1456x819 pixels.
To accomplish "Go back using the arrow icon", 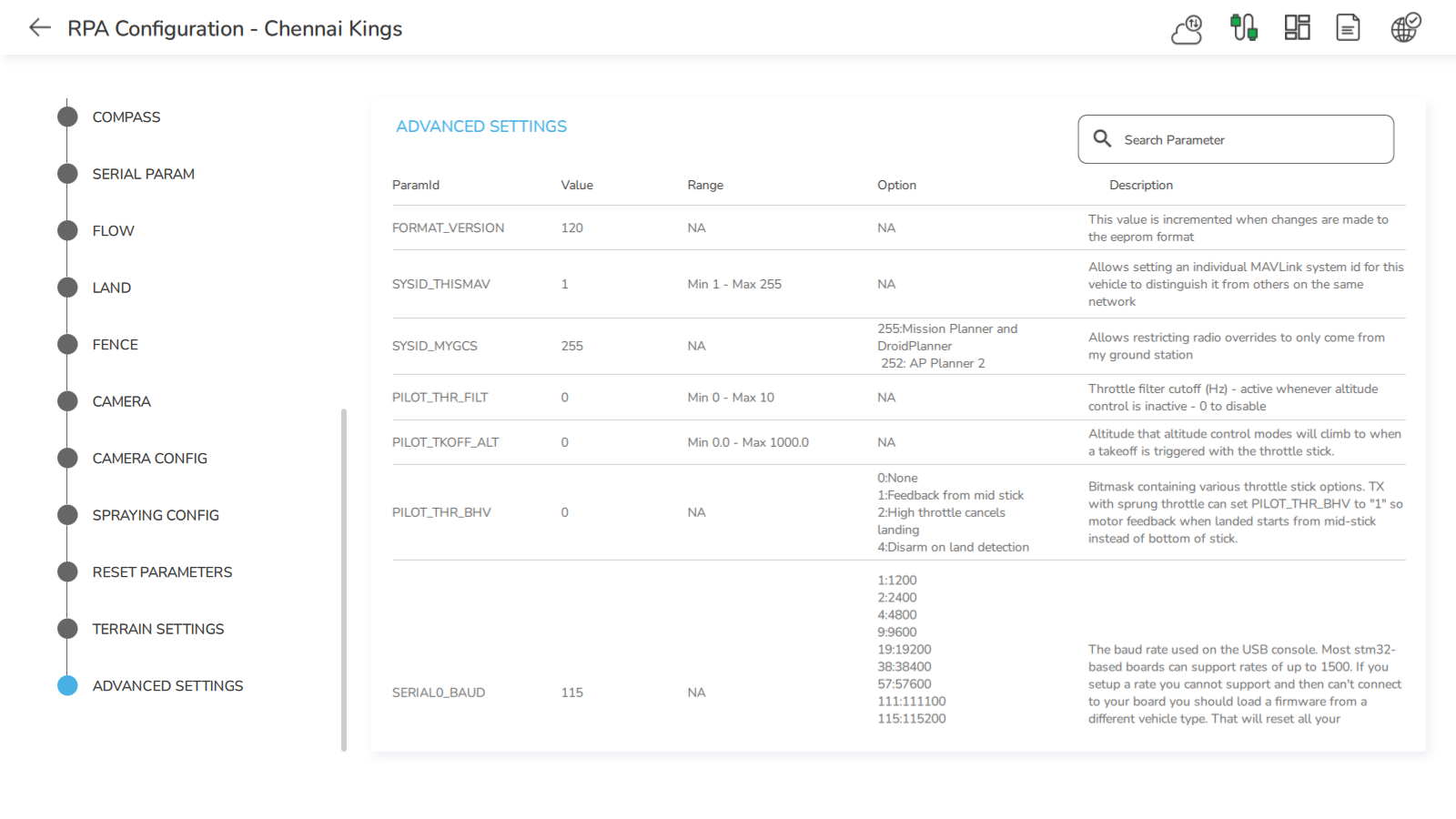I will coord(40,27).
